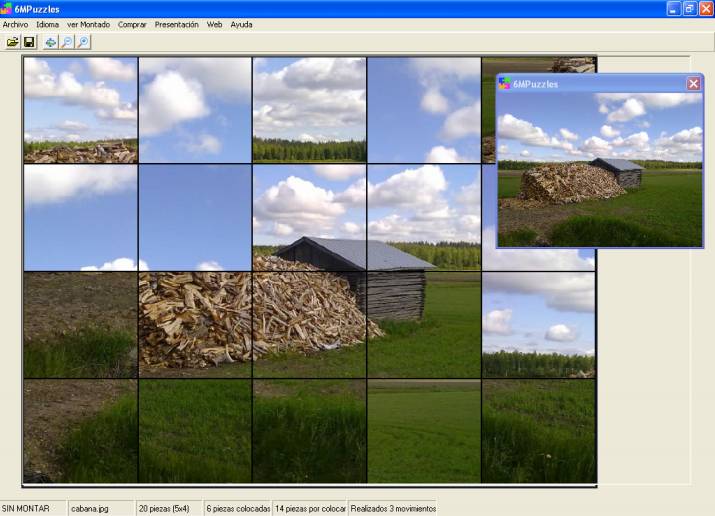Screen dimensions: 715x516
Task: Open a puzzle file with the folder icon
Action: click(x=12, y=42)
